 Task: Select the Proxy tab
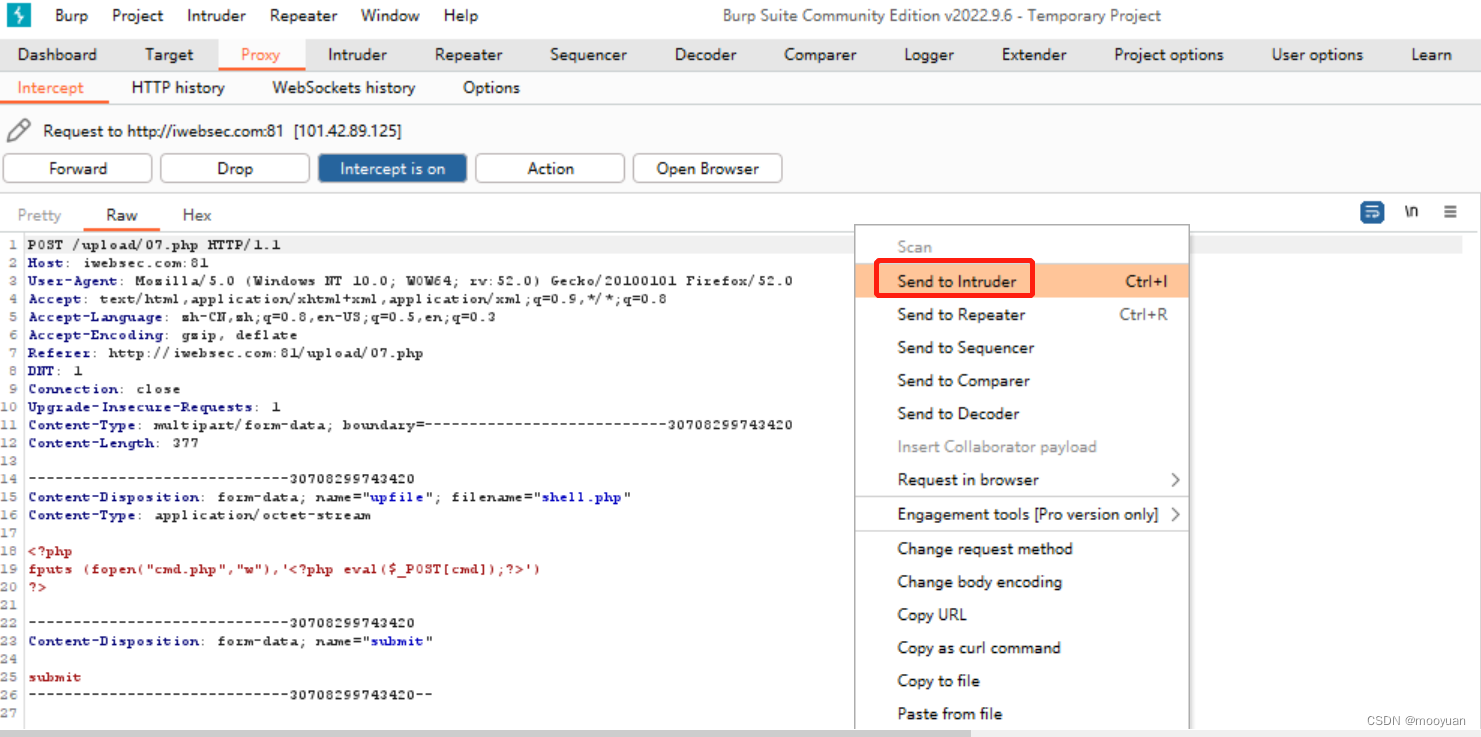pyautogui.click(x=260, y=55)
